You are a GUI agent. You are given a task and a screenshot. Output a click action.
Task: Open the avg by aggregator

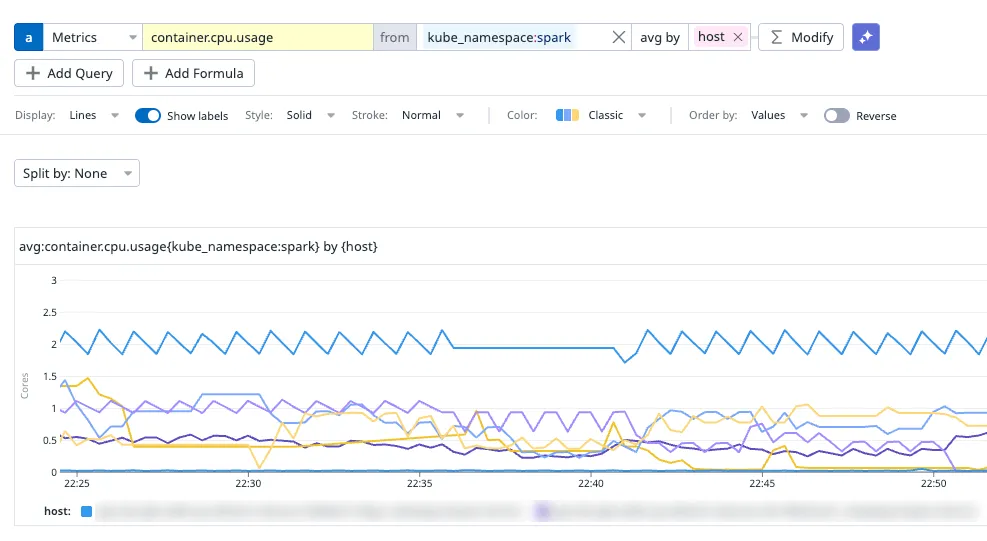click(660, 37)
